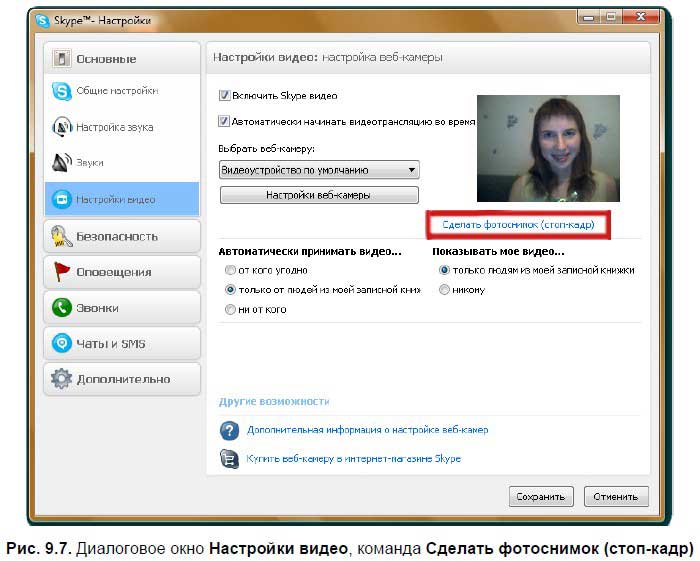Click the Skype general settings icon

point(63,91)
